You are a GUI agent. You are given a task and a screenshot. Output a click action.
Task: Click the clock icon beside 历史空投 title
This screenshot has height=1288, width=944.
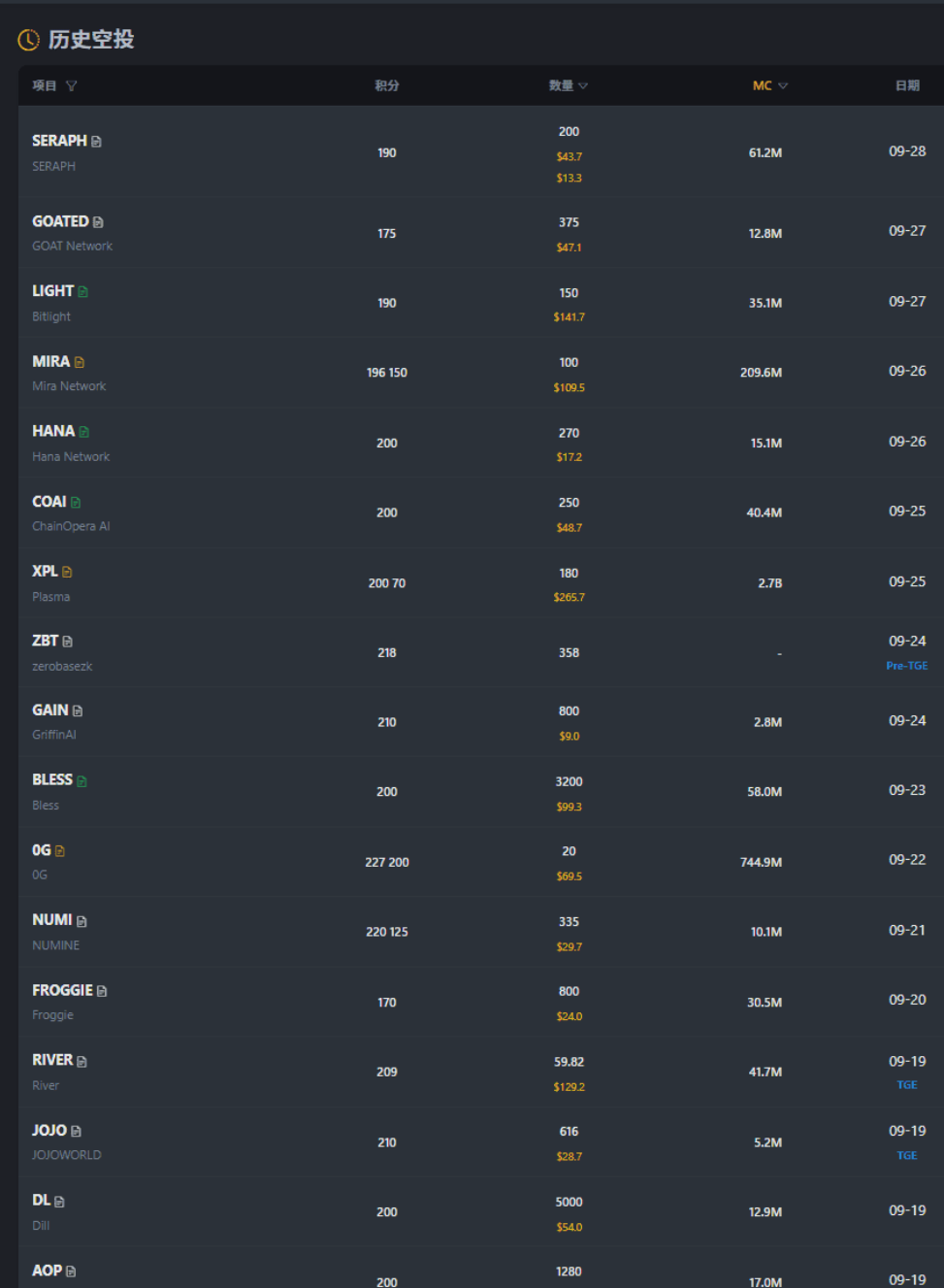(x=29, y=40)
